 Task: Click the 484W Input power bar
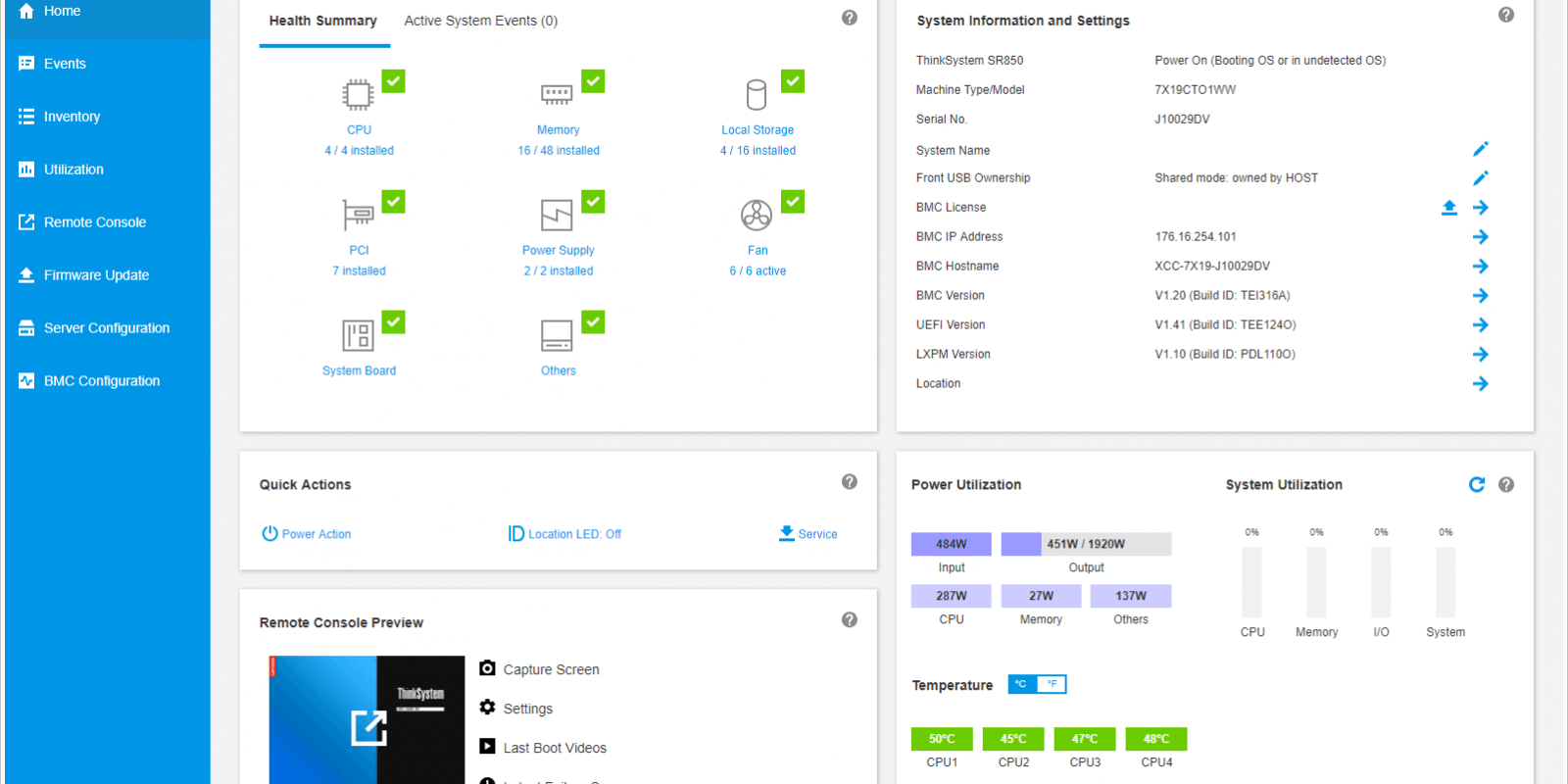click(x=952, y=544)
